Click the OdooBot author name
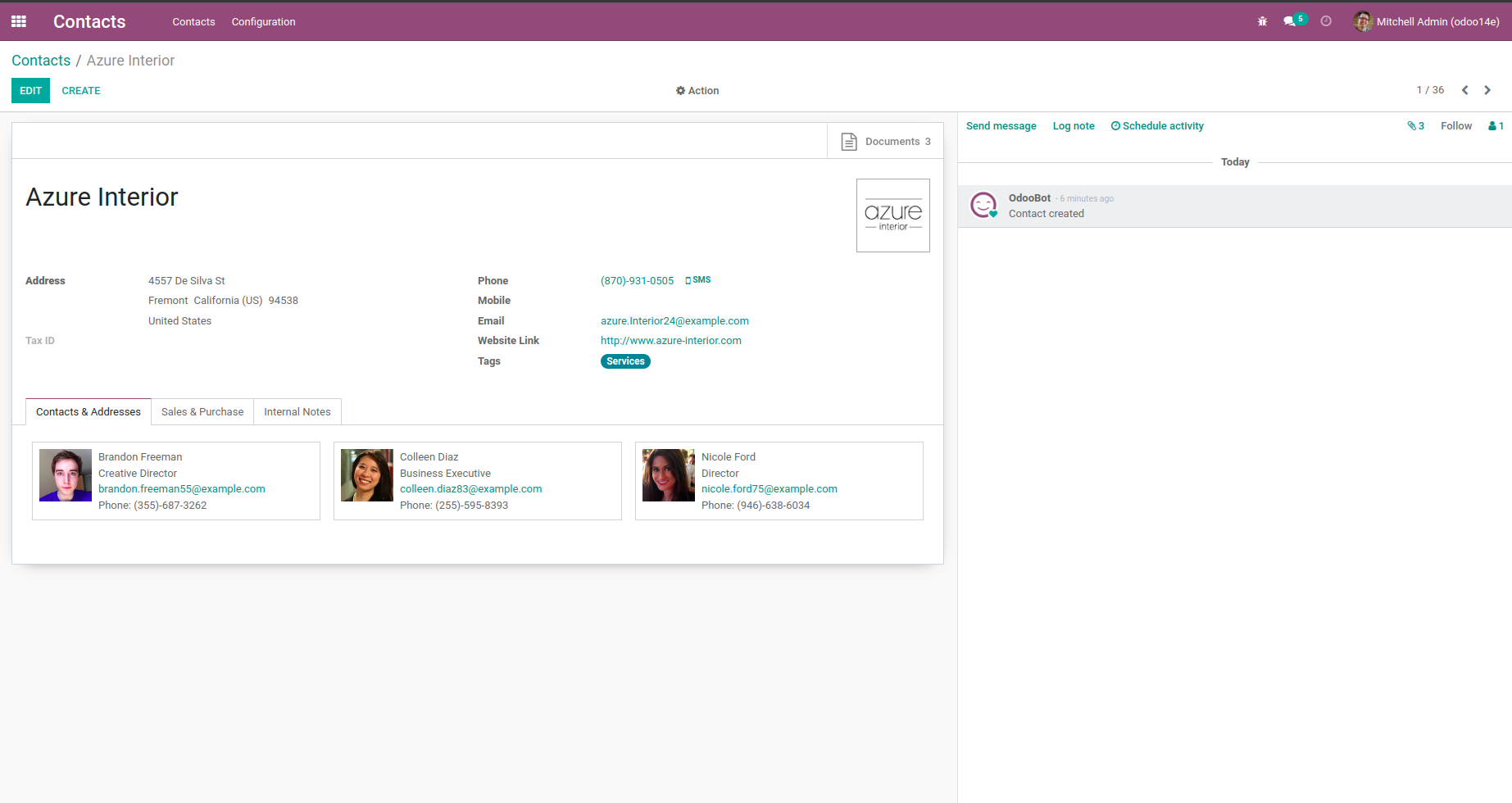This screenshot has width=1512, height=803. (x=1029, y=198)
